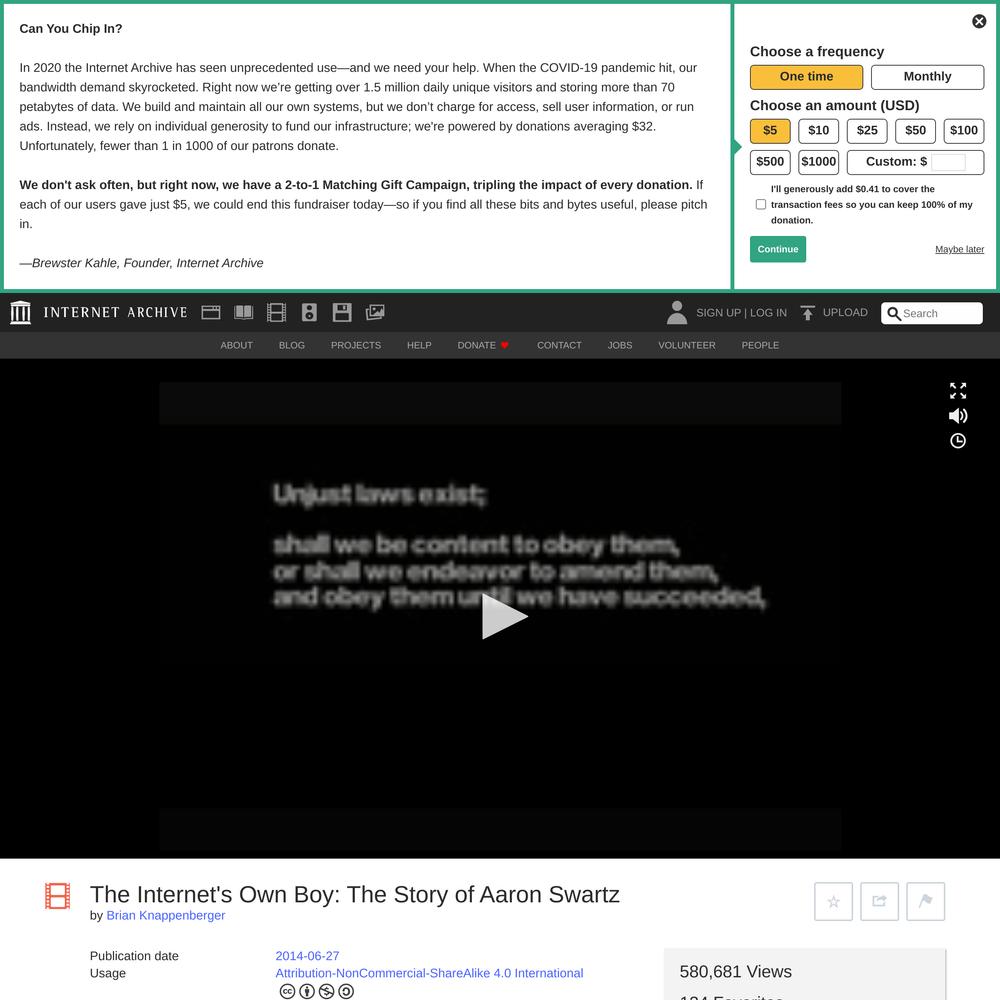Click the UPLOAD link text

pyautogui.click(x=845, y=312)
